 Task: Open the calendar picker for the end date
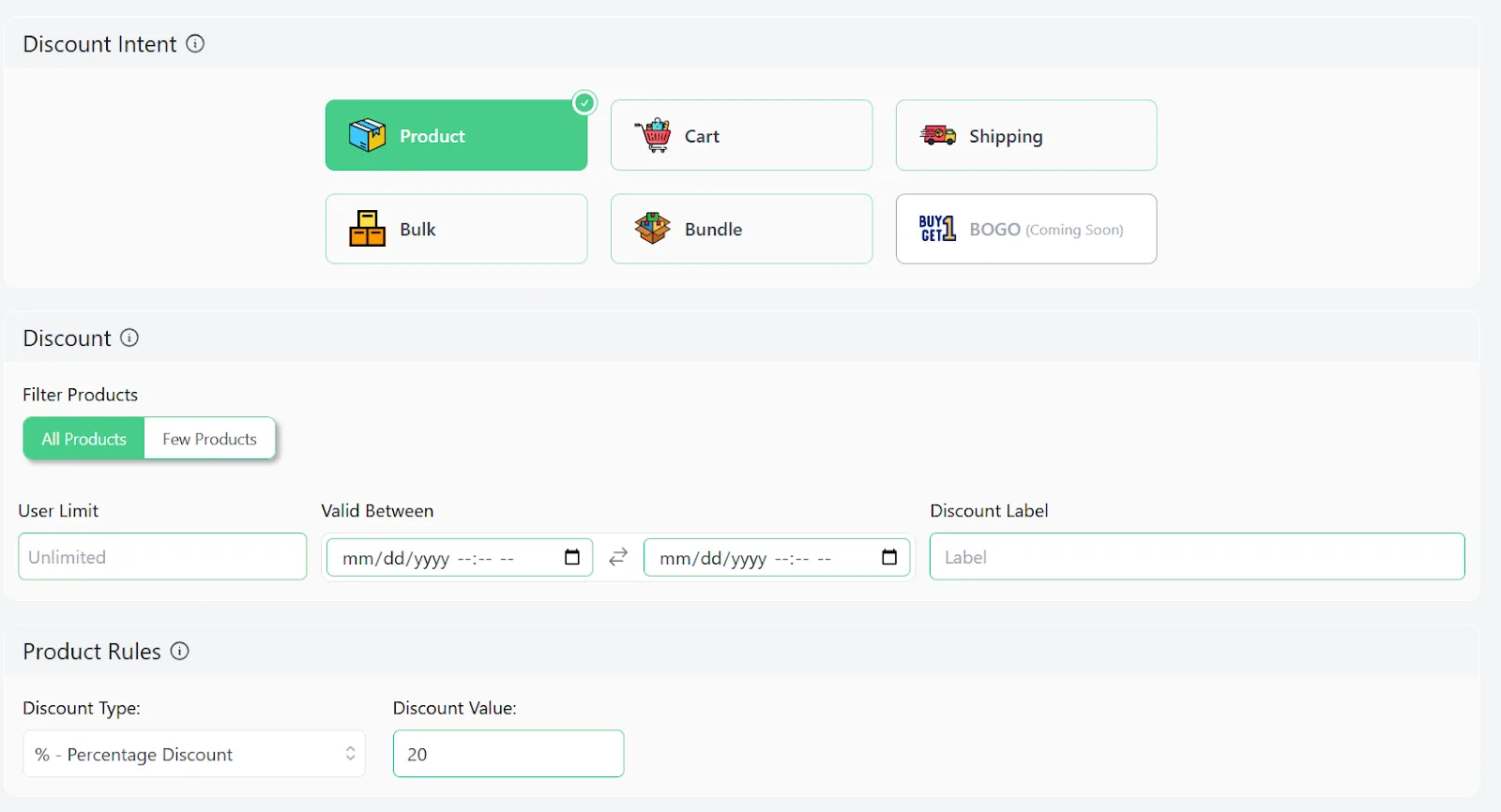click(889, 557)
